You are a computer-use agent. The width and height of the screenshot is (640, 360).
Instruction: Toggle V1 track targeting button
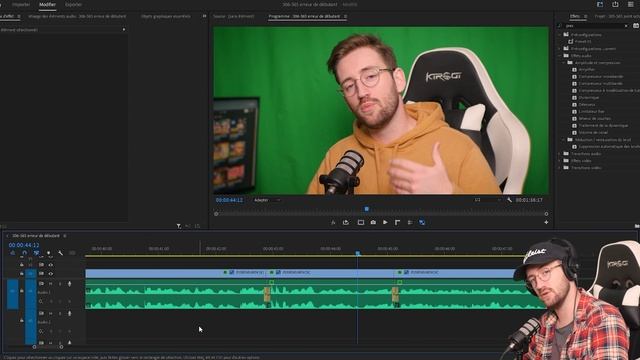coord(31,274)
